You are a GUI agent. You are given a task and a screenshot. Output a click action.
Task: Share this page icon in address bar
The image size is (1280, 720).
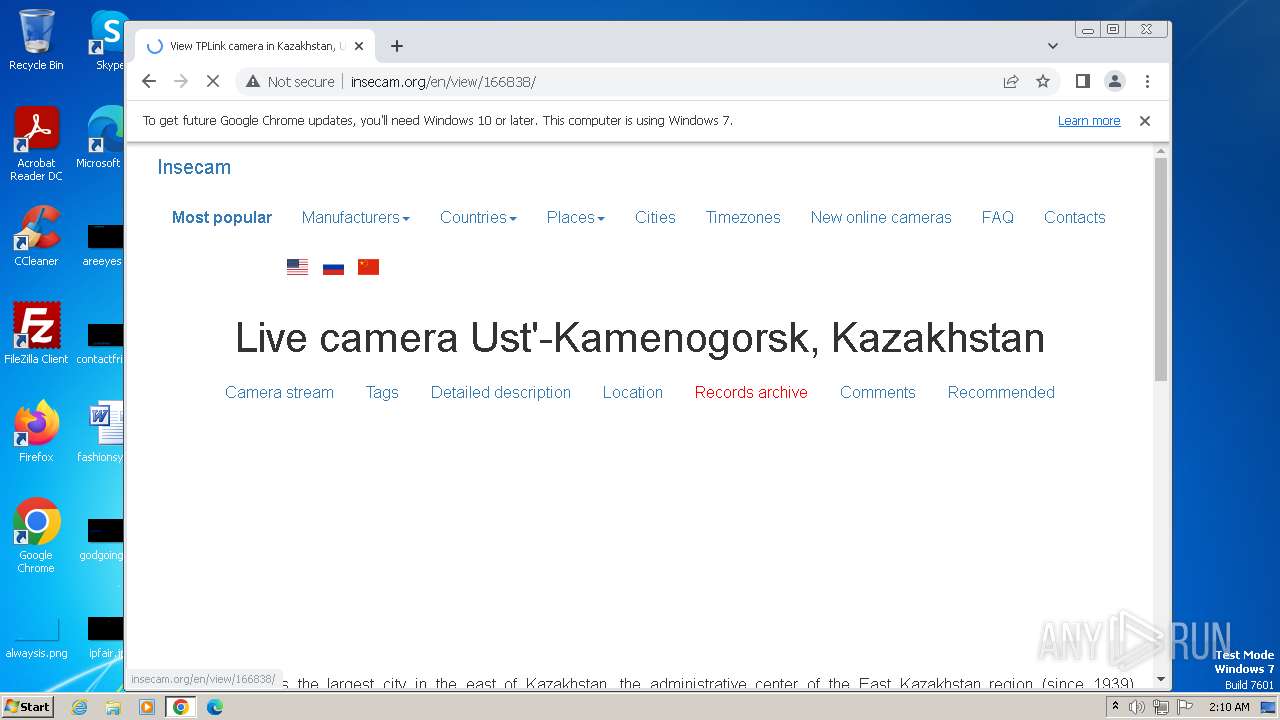(x=1011, y=81)
